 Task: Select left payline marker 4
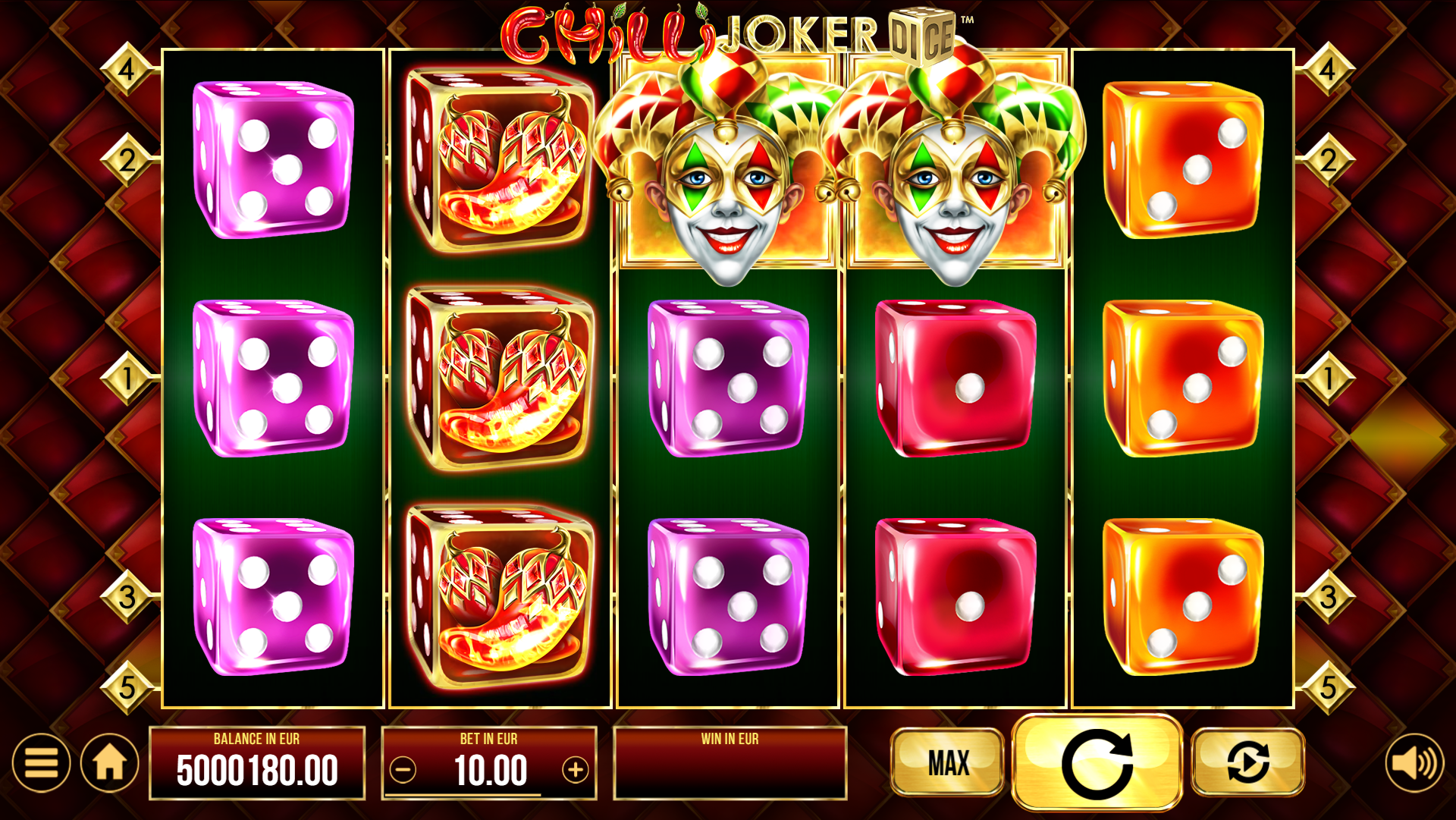click(127, 70)
